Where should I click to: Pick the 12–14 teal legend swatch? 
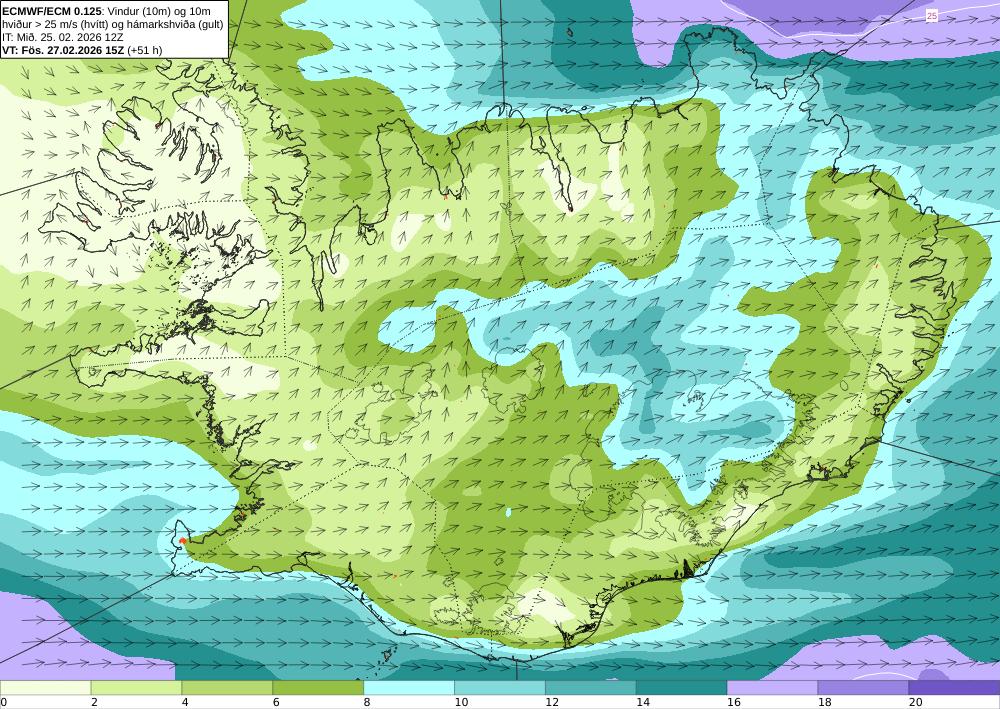[591, 687]
